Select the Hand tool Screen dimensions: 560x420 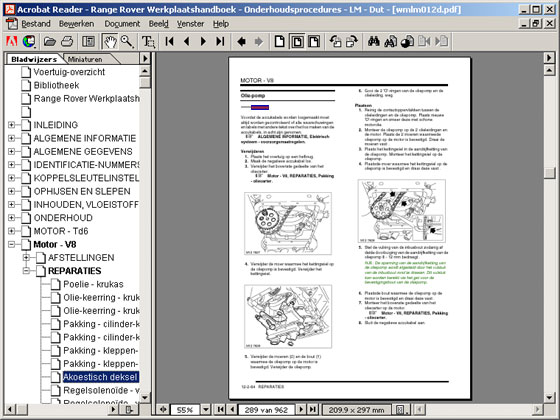[x=110, y=41]
